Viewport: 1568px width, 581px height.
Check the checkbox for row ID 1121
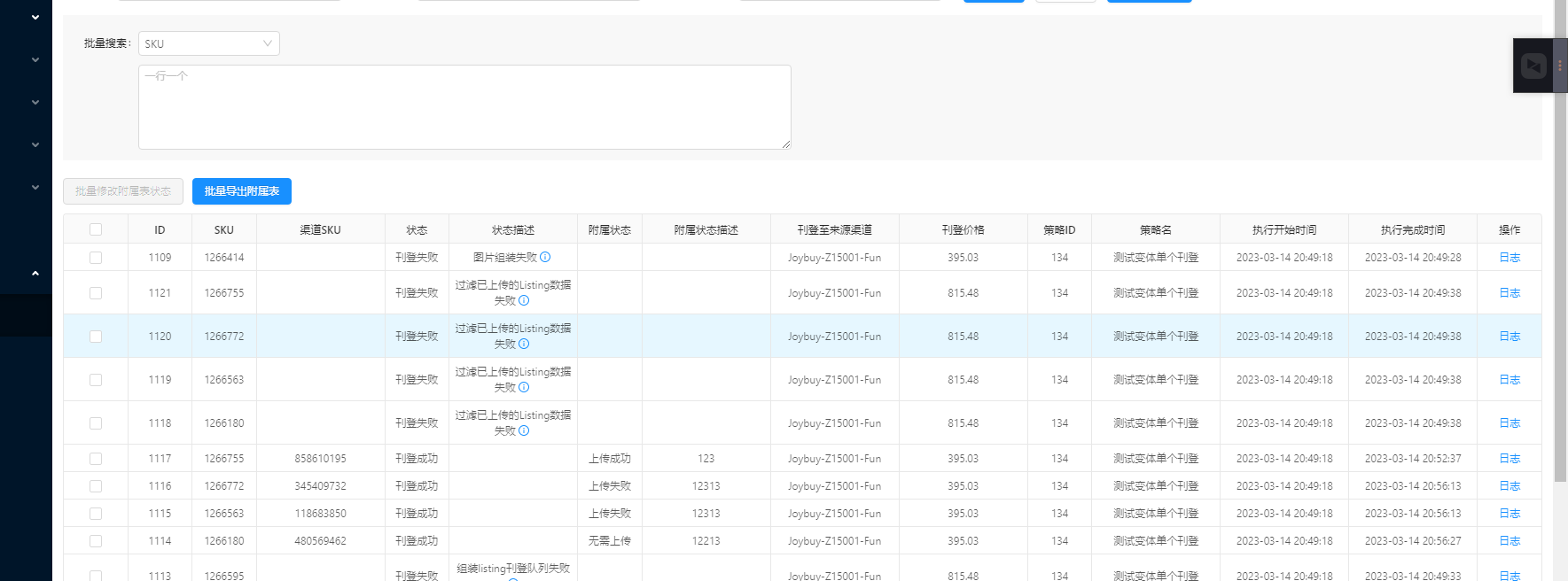[x=96, y=293]
